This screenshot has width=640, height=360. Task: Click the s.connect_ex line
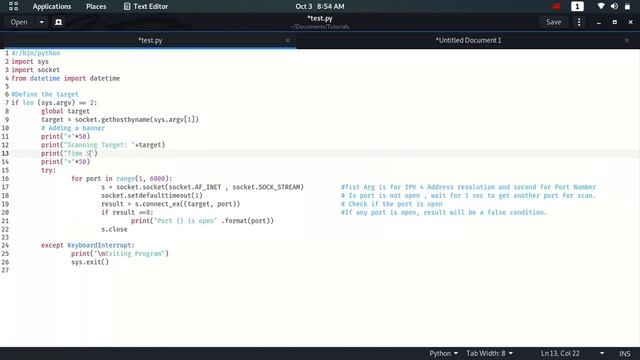coord(171,204)
